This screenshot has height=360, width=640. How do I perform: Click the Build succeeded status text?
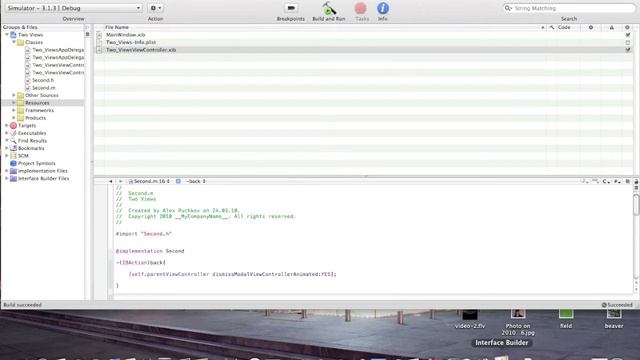(22, 305)
